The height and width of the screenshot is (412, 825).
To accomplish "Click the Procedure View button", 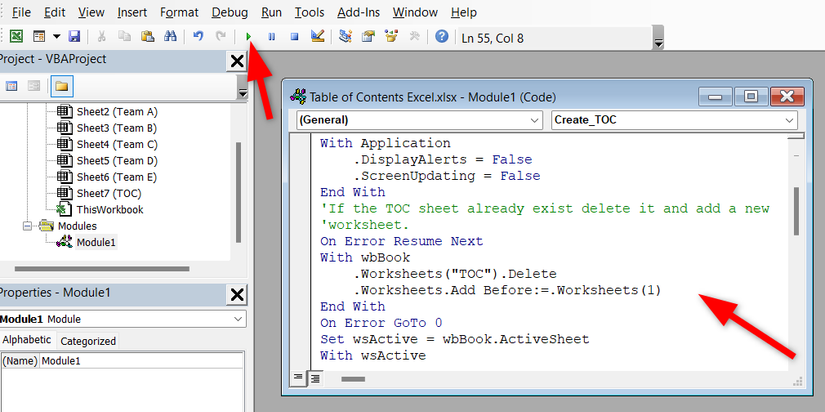I will tap(298, 378).
